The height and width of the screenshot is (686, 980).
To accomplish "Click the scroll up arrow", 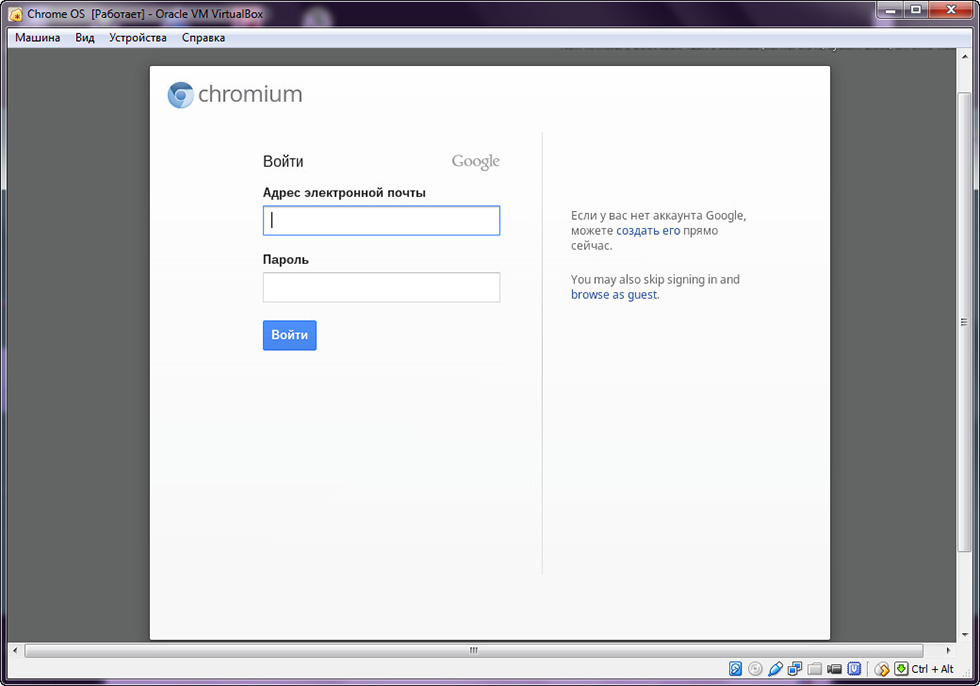I will [x=964, y=56].
